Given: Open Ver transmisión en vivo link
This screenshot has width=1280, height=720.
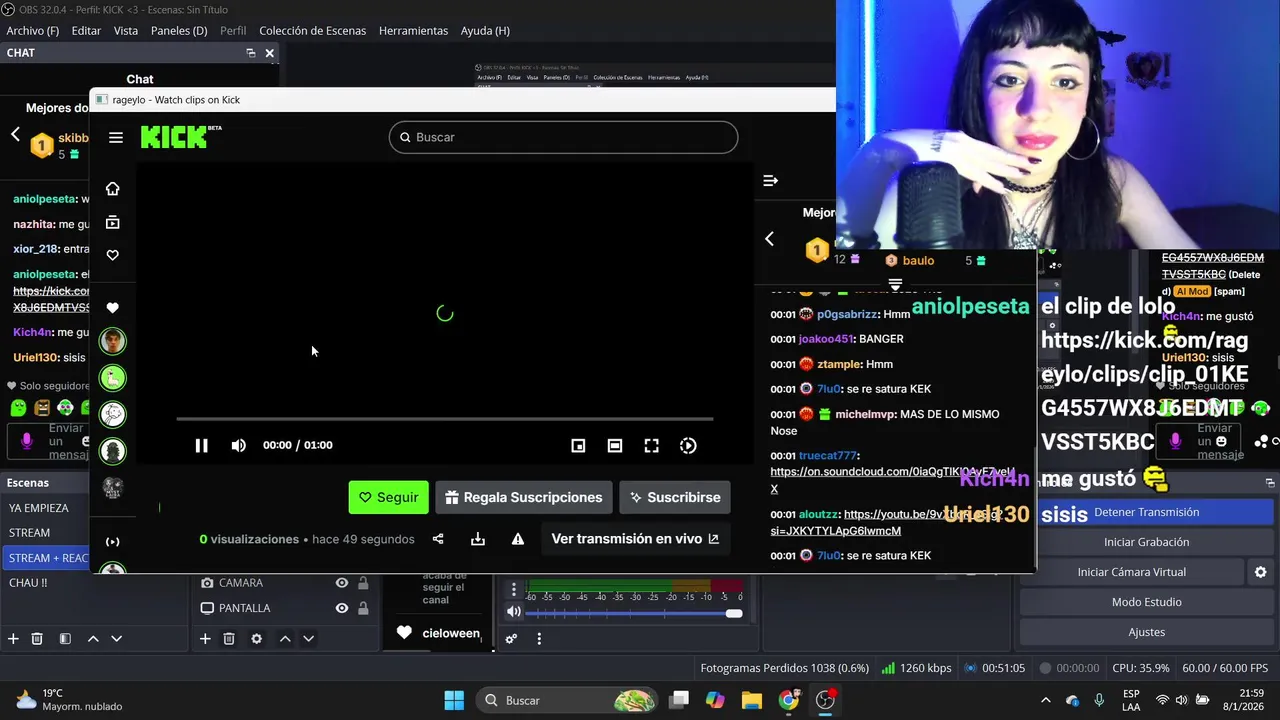Looking at the screenshot, I should (x=635, y=539).
